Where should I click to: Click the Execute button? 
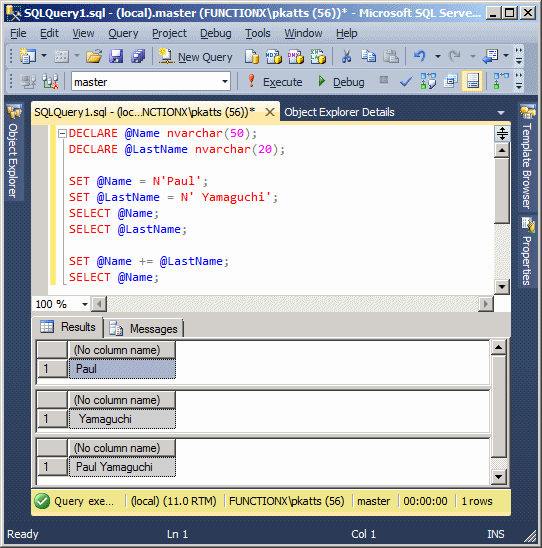(x=275, y=82)
